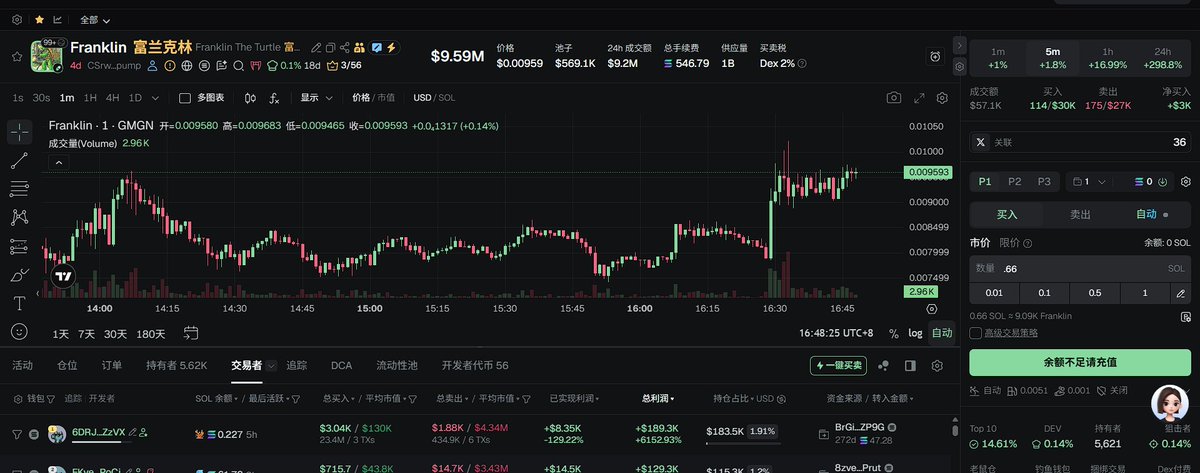Viewport: 1200px width, 473px height.
Task: Click the 一键买卖 button
Action: coord(839,366)
